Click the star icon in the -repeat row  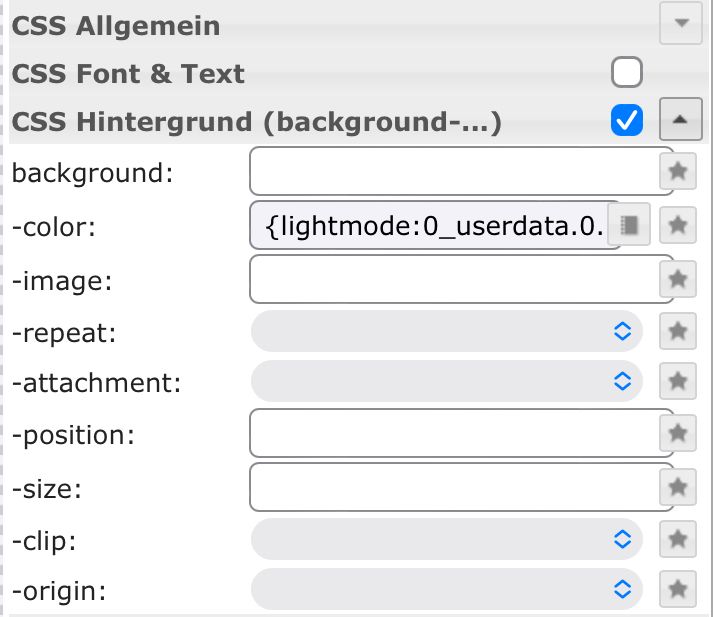pos(678,331)
